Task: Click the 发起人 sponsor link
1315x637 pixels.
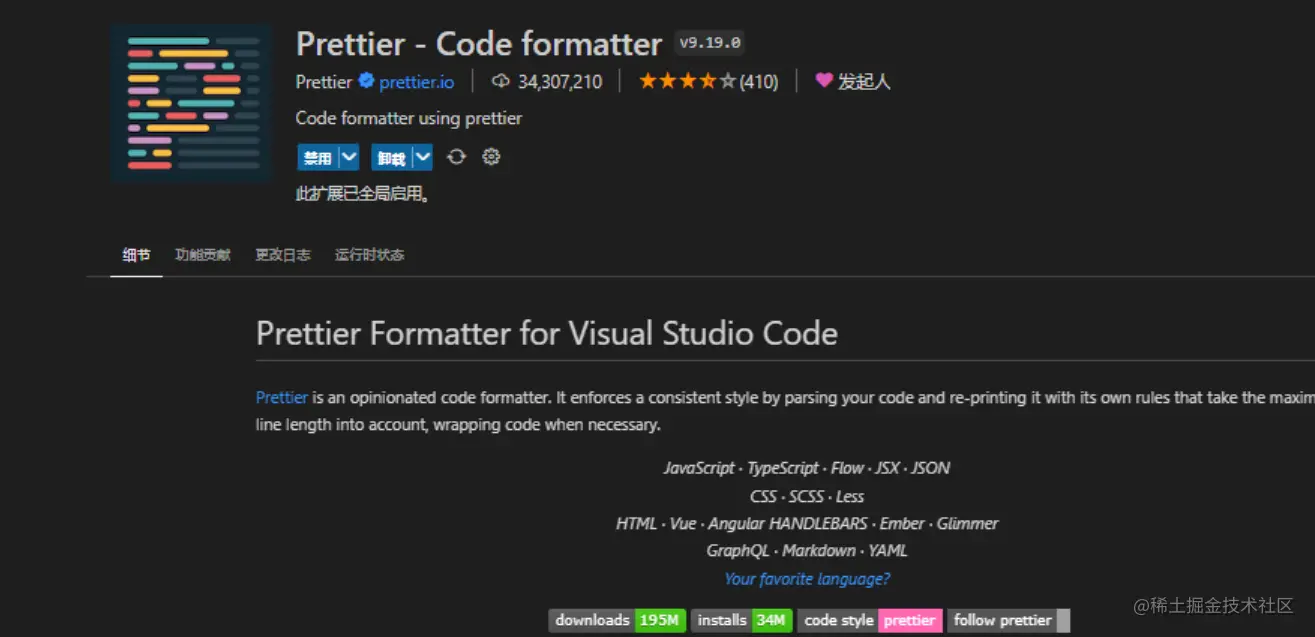Action: [864, 82]
